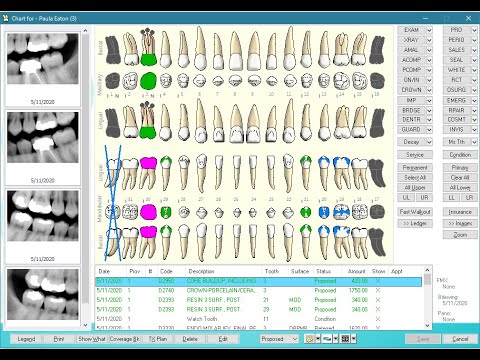
Task: Open the dropdown arrow next to CROWN
Action: pyautogui.click(x=429, y=90)
